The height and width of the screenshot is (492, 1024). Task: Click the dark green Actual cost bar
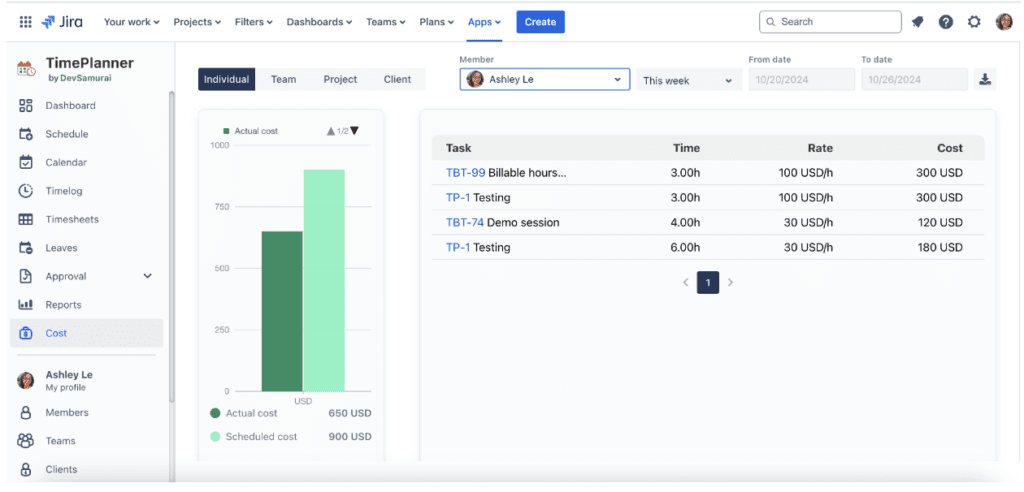[x=282, y=311]
